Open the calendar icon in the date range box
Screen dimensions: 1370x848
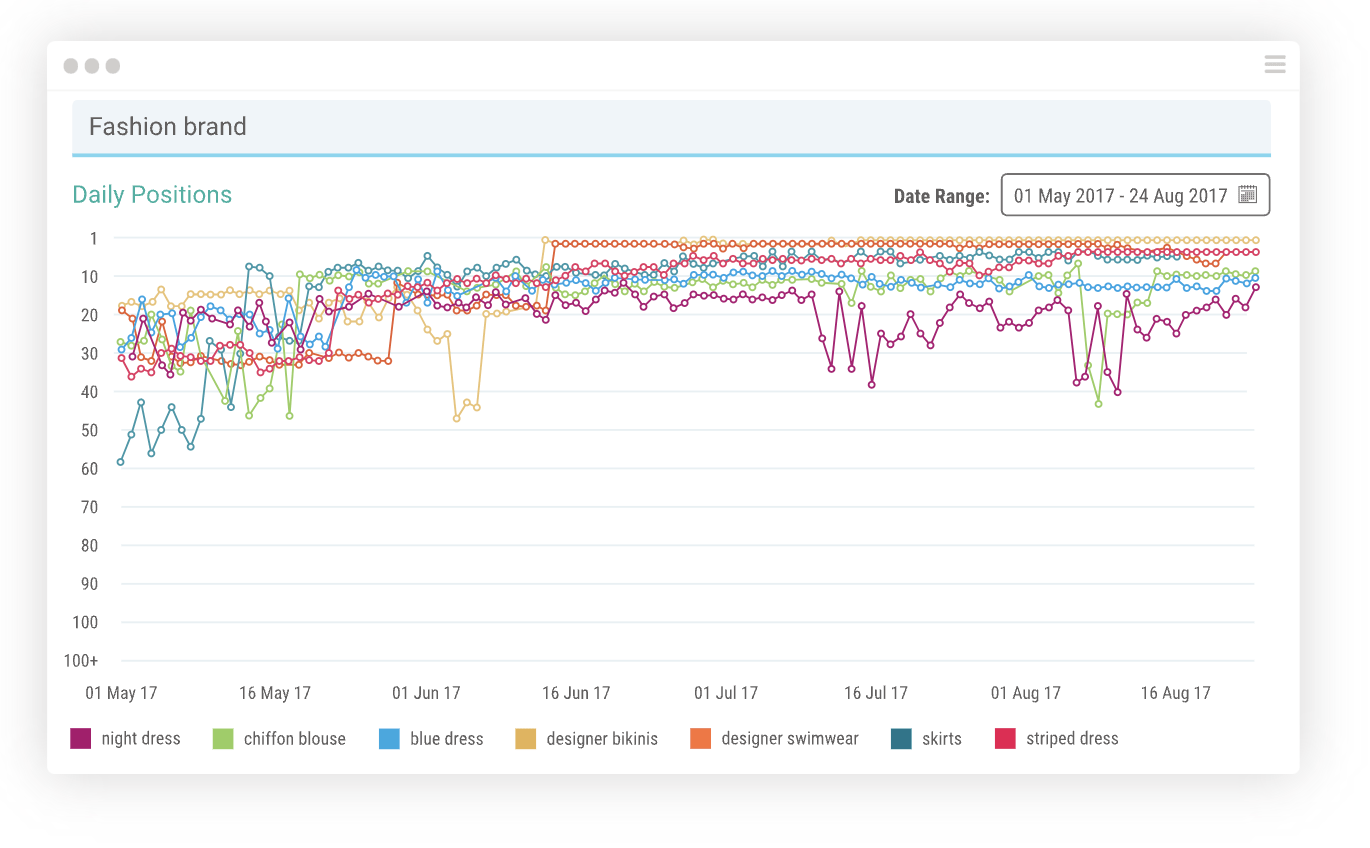[x=1247, y=195]
